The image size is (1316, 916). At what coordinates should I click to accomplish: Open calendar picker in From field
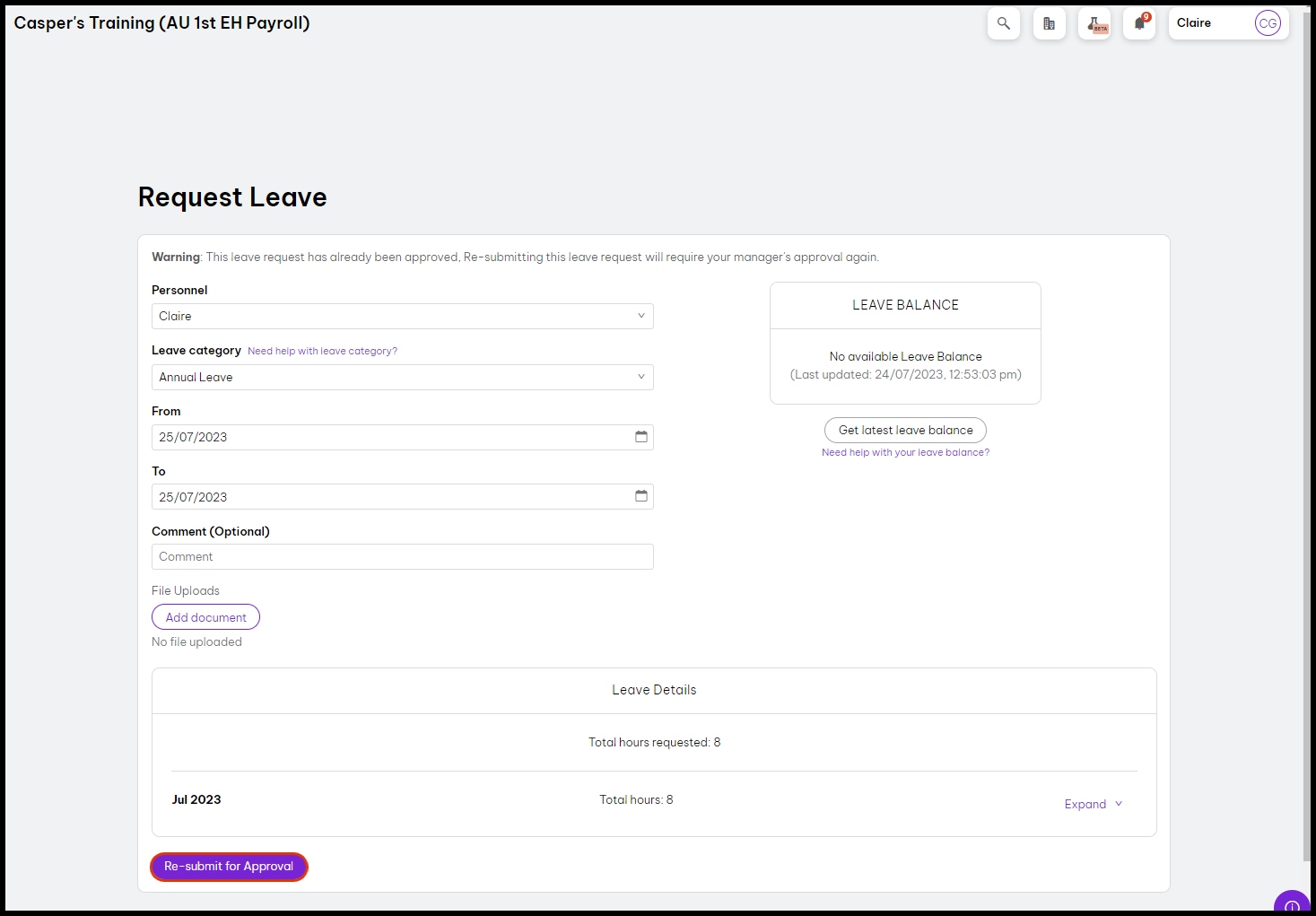click(x=641, y=437)
